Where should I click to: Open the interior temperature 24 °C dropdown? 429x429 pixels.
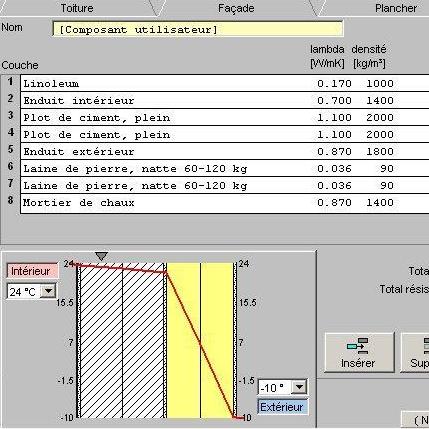48,291
